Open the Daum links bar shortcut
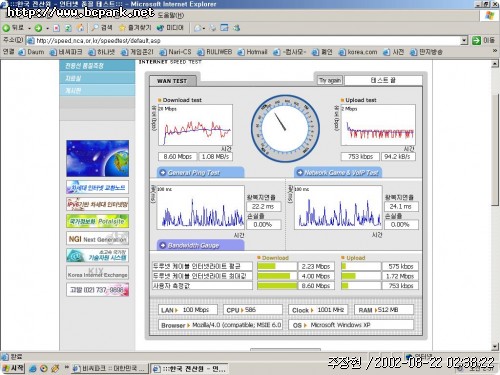The height and width of the screenshot is (375, 500). tap(31, 52)
